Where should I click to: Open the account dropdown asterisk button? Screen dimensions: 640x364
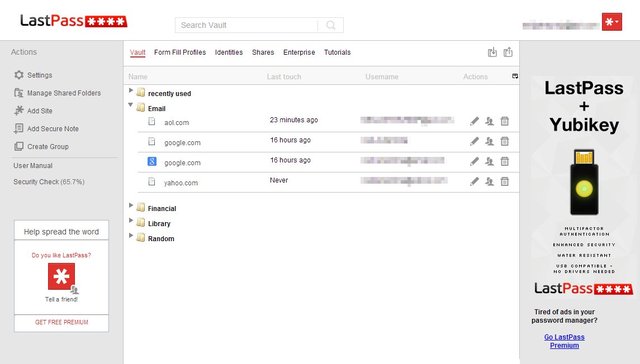(611, 22)
